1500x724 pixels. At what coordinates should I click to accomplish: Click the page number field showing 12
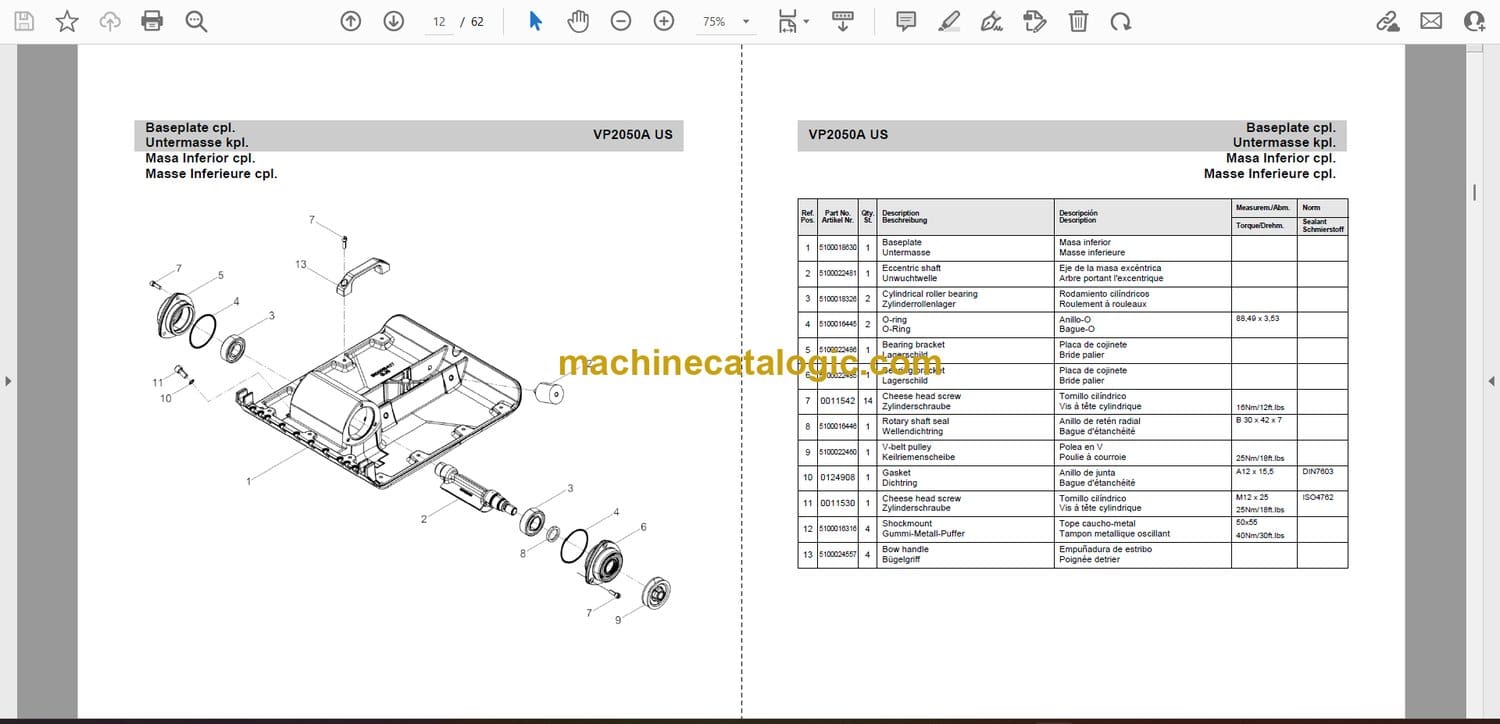pyautogui.click(x=439, y=21)
